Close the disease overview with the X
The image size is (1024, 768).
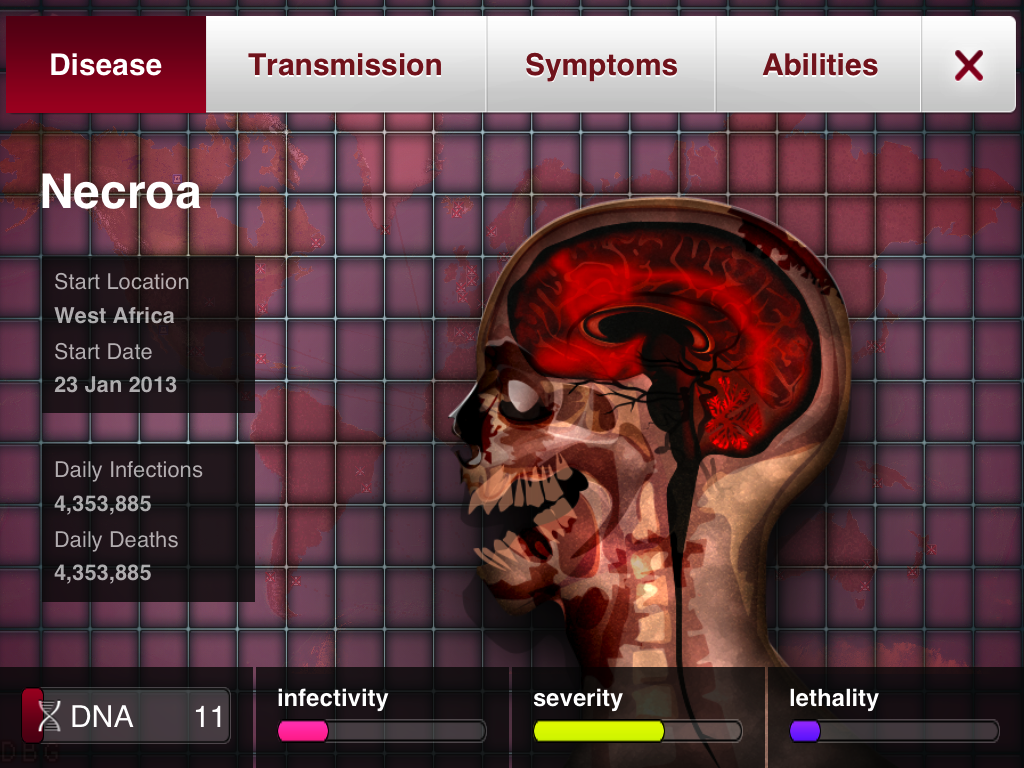pyautogui.click(x=968, y=65)
